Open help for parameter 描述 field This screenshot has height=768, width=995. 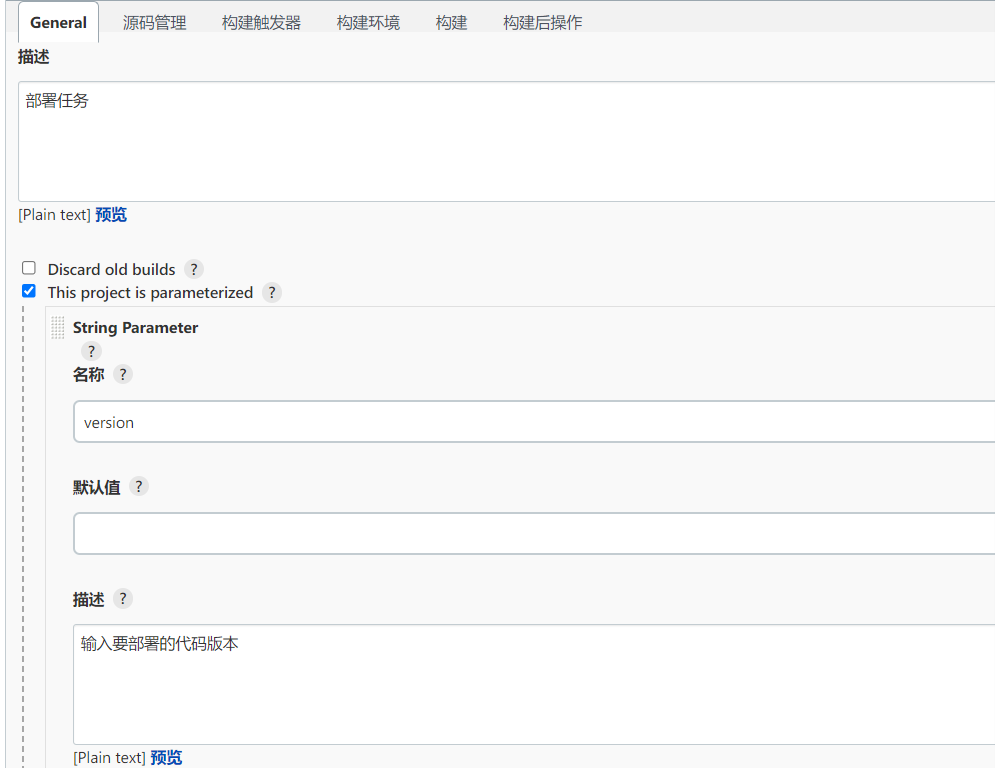(x=123, y=599)
